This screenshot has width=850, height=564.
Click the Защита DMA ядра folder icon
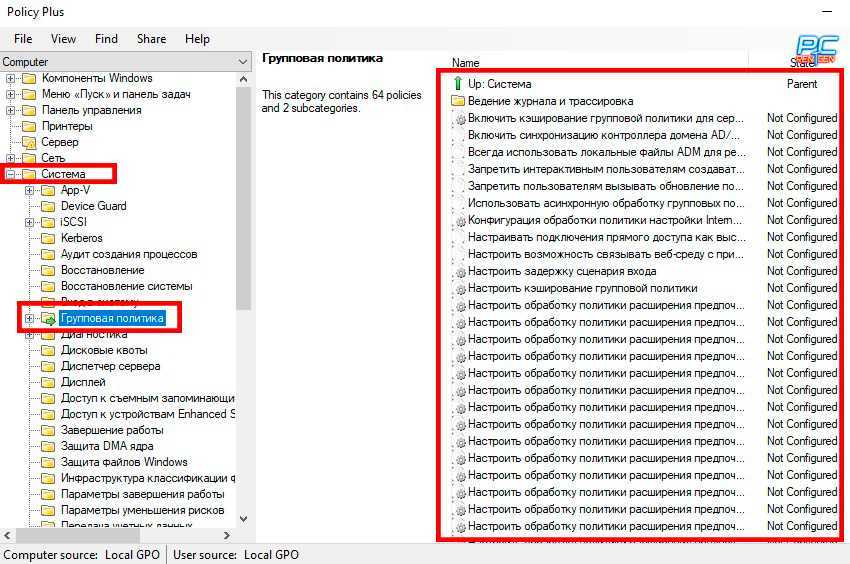[x=48, y=446]
